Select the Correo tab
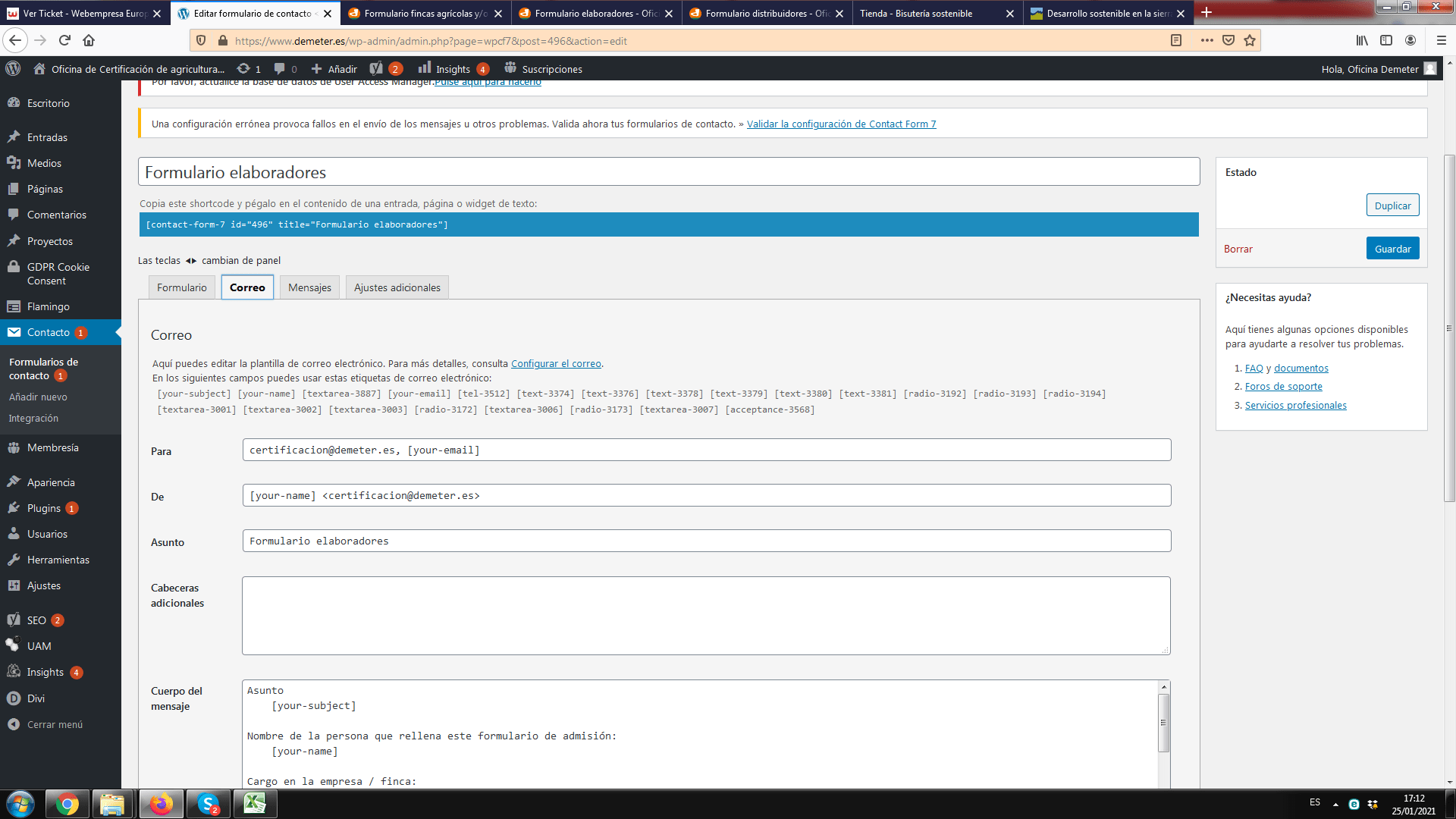This screenshot has height=819, width=1456. coord(247,287)
